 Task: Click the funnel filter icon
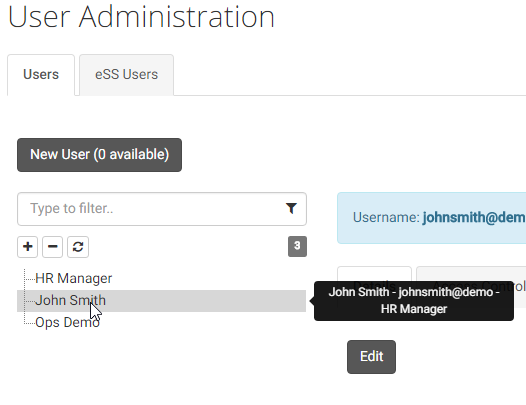click(x=291, y=208)
